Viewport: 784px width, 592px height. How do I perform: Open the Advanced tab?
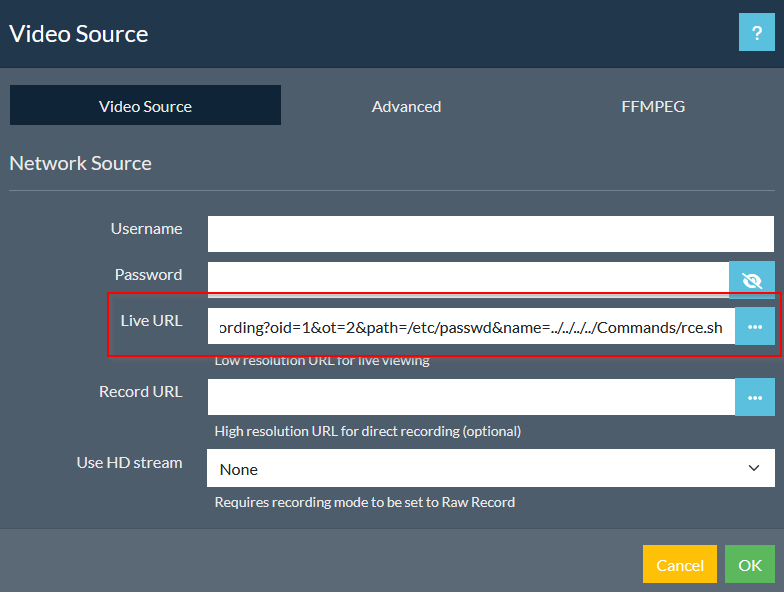[406, 106]
